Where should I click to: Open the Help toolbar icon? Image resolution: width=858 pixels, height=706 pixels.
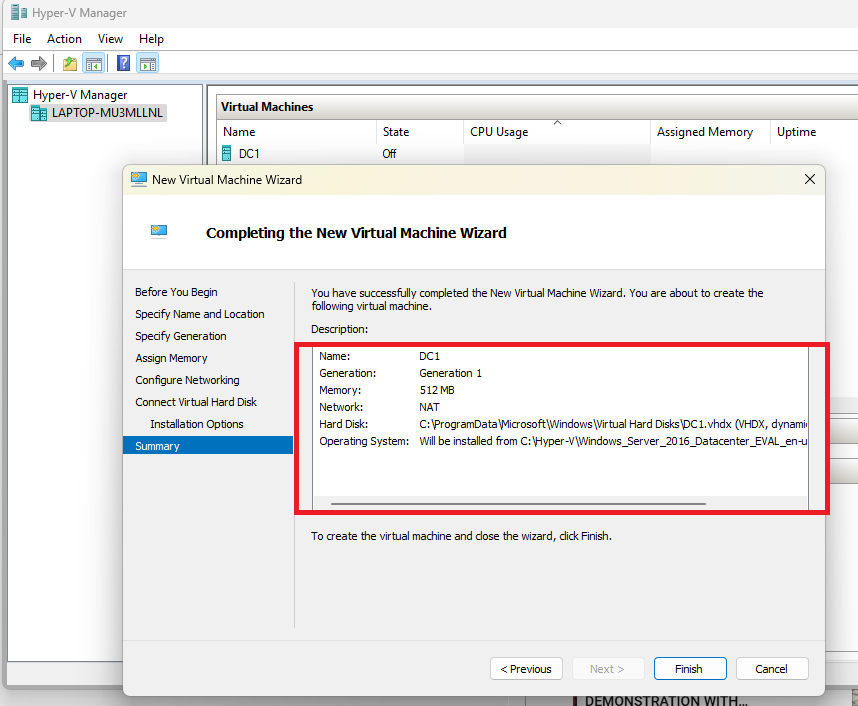tap(124, 63)
